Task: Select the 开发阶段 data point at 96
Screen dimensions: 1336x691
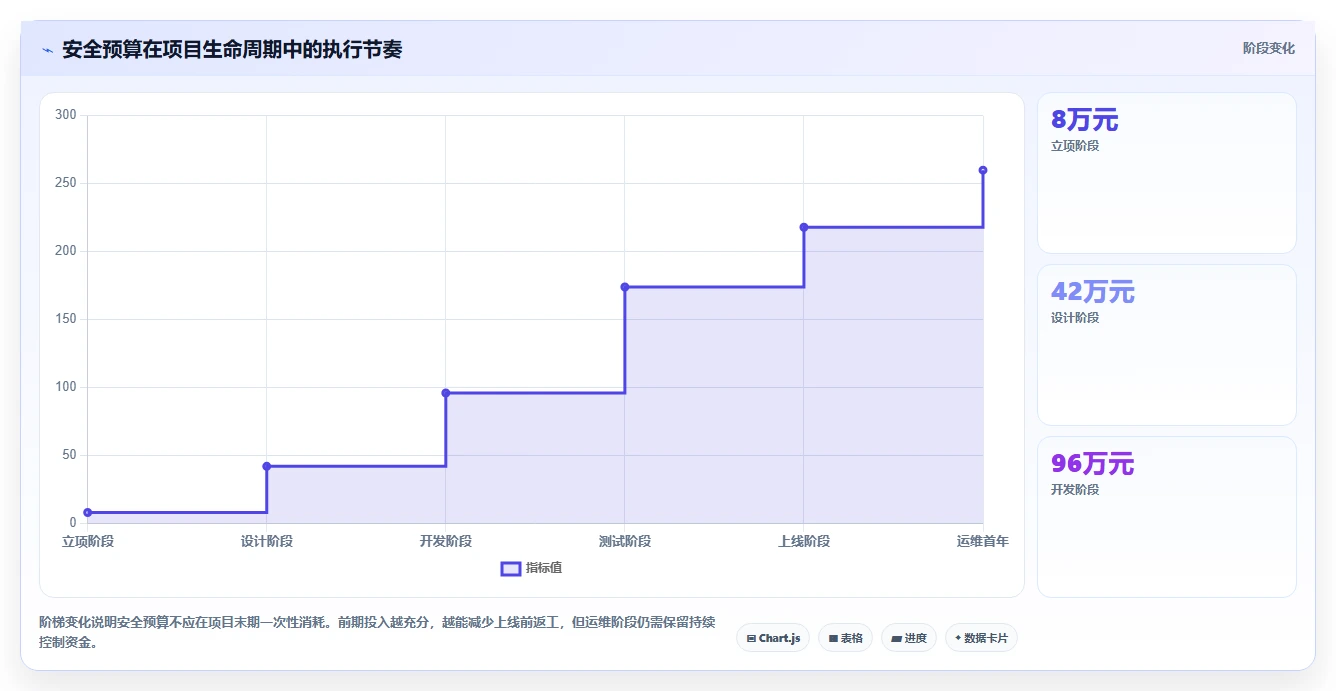Action: 446,393
